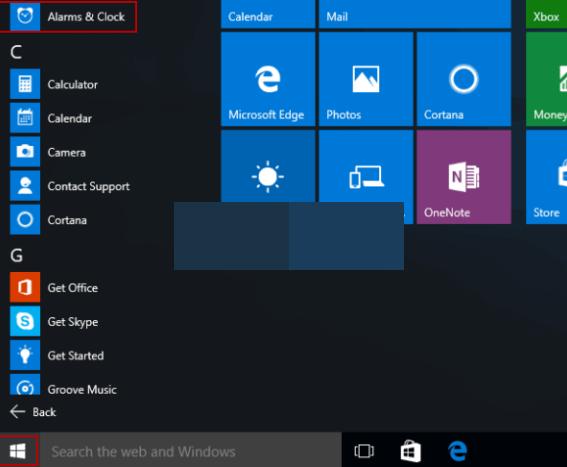Open Task View on the taskbar
Image resolution: width=567 pixels, height=467 pixels.
(364, 451)
